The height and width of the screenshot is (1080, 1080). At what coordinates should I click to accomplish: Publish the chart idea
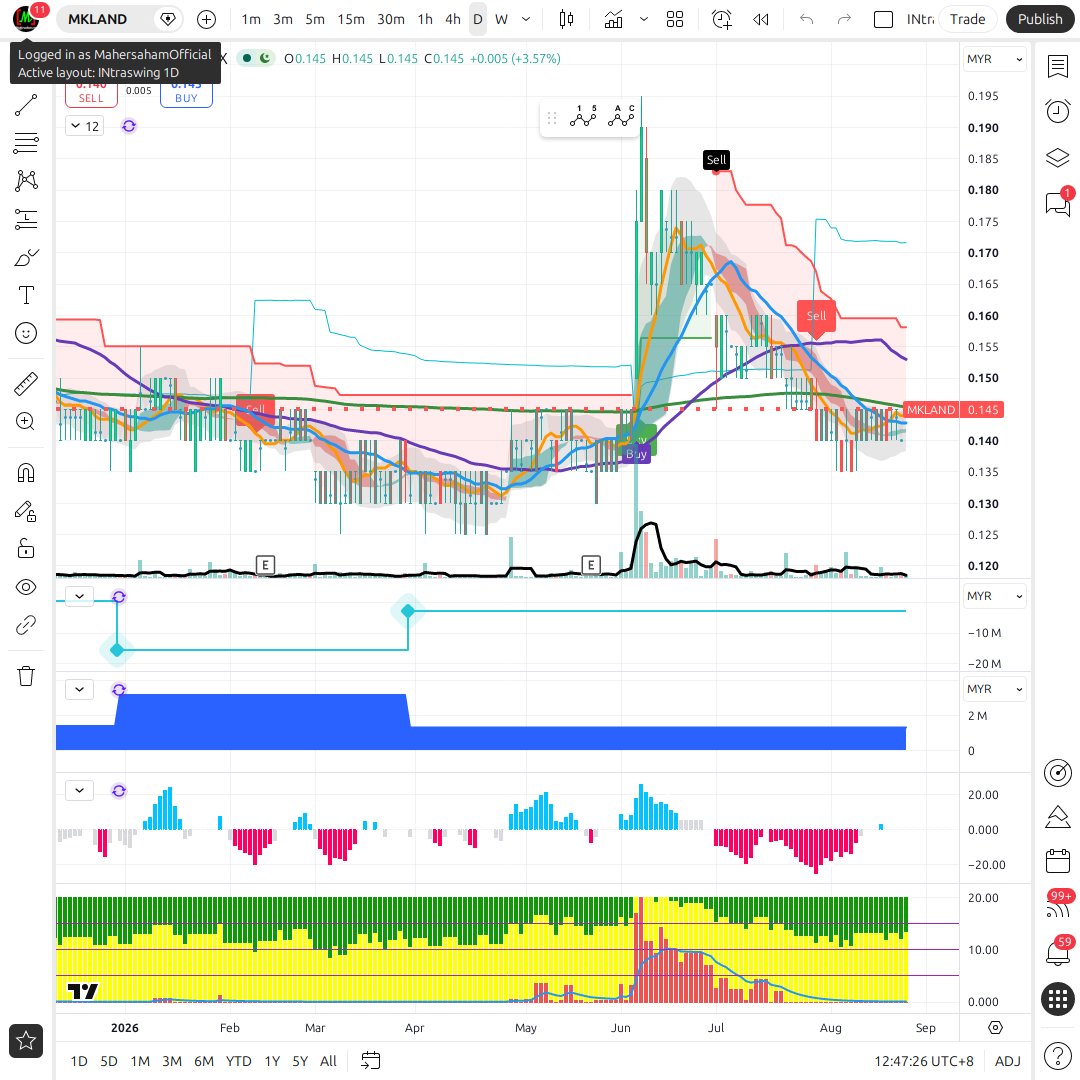pyautogui.click(x=1039, y=19)
